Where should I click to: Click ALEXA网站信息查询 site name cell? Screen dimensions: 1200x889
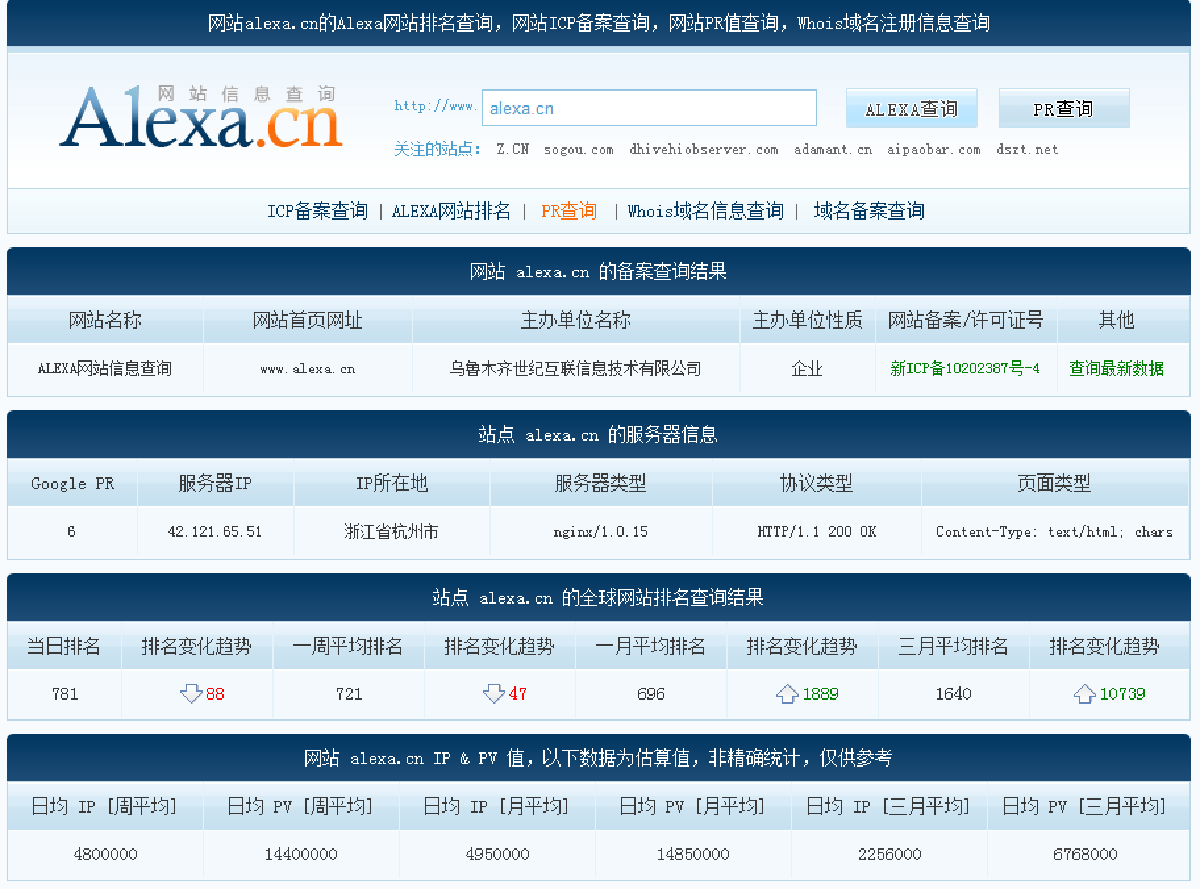tap(105, 368)
